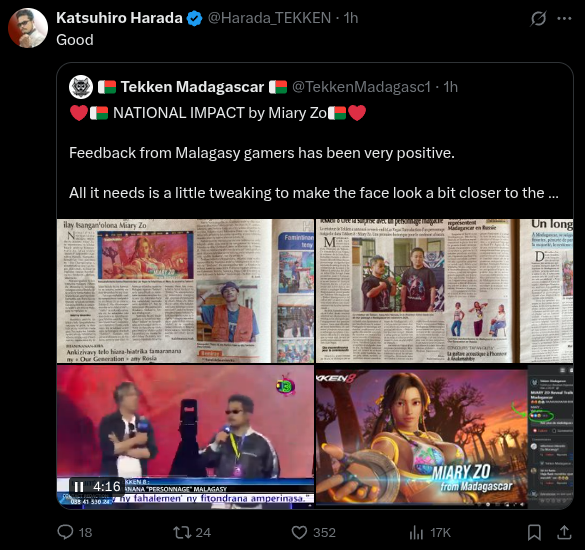This screenshot has width=585, height=550.
Task: Expand the truncated quoted tweet text
Action: pyautogui.click(x=553, y=193)
